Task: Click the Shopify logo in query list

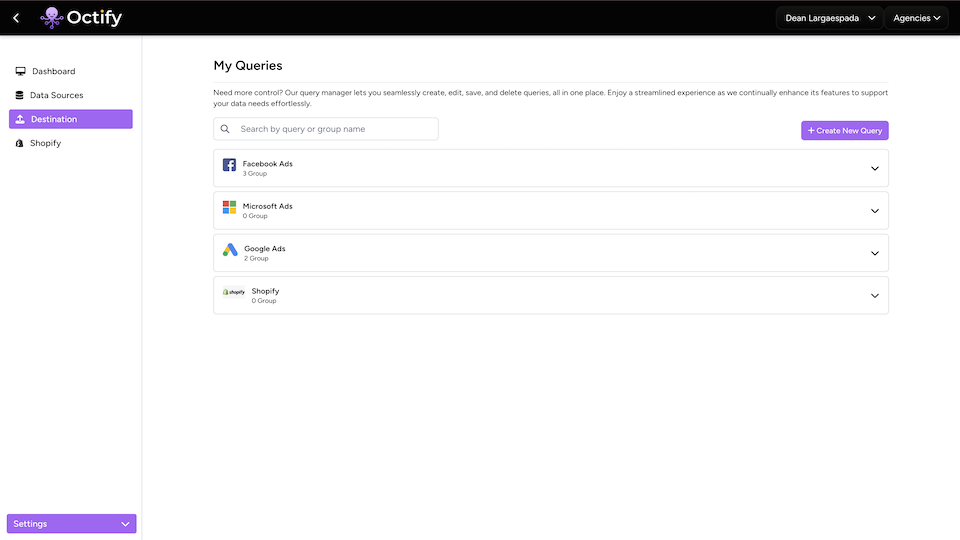Action: click(234, 292)
